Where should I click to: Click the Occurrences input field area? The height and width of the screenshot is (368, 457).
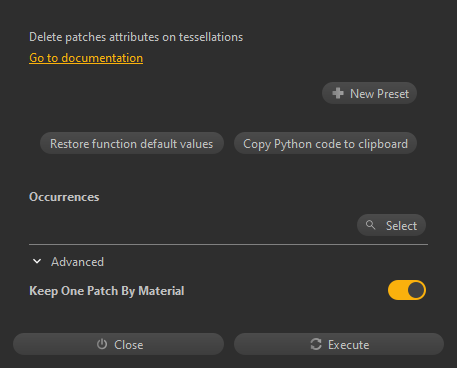click(x=192, y=226)
